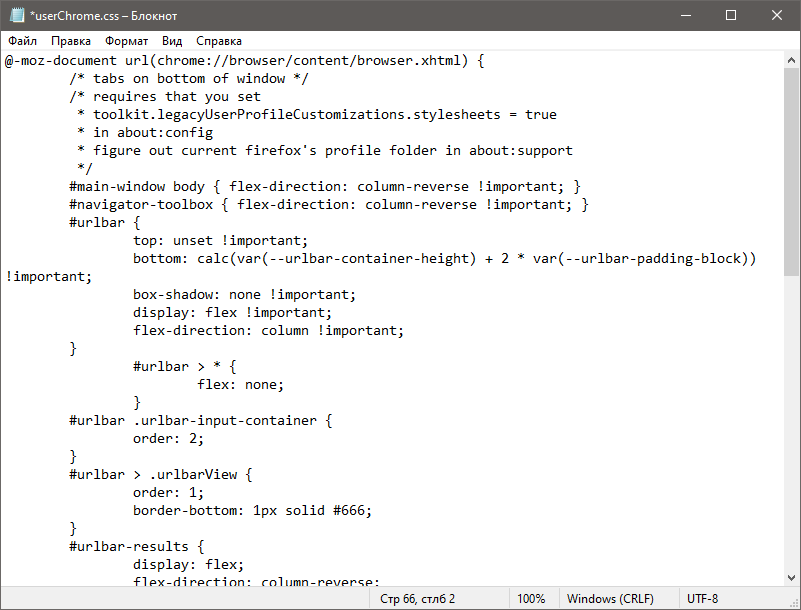Click the 'in about:config' line
The height and width of the screenshot is (610, 801).
pos(145,132)
